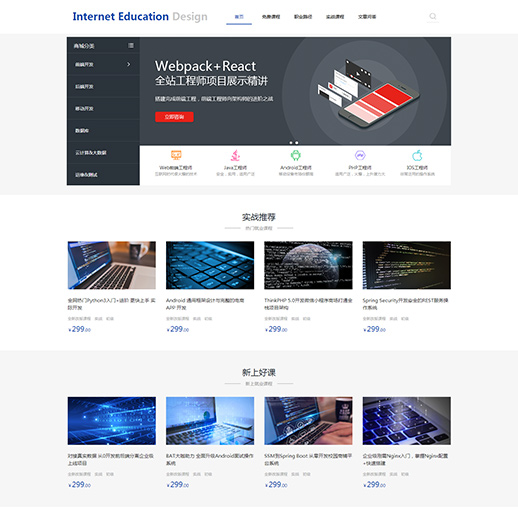Open the BAT Android test course thumbnail
518x522 pixels.
point(210,421)
